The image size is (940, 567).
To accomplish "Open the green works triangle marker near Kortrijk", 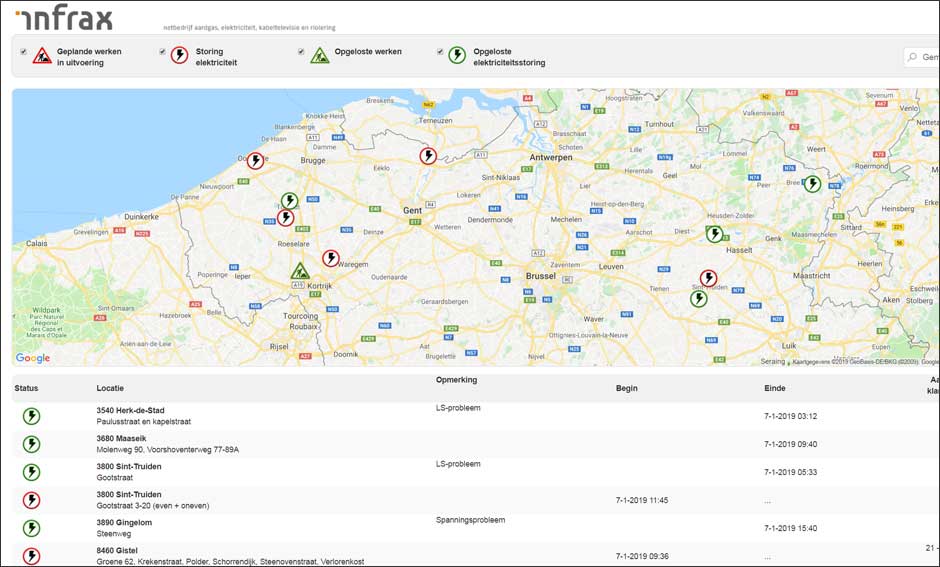I will point(300,272).
